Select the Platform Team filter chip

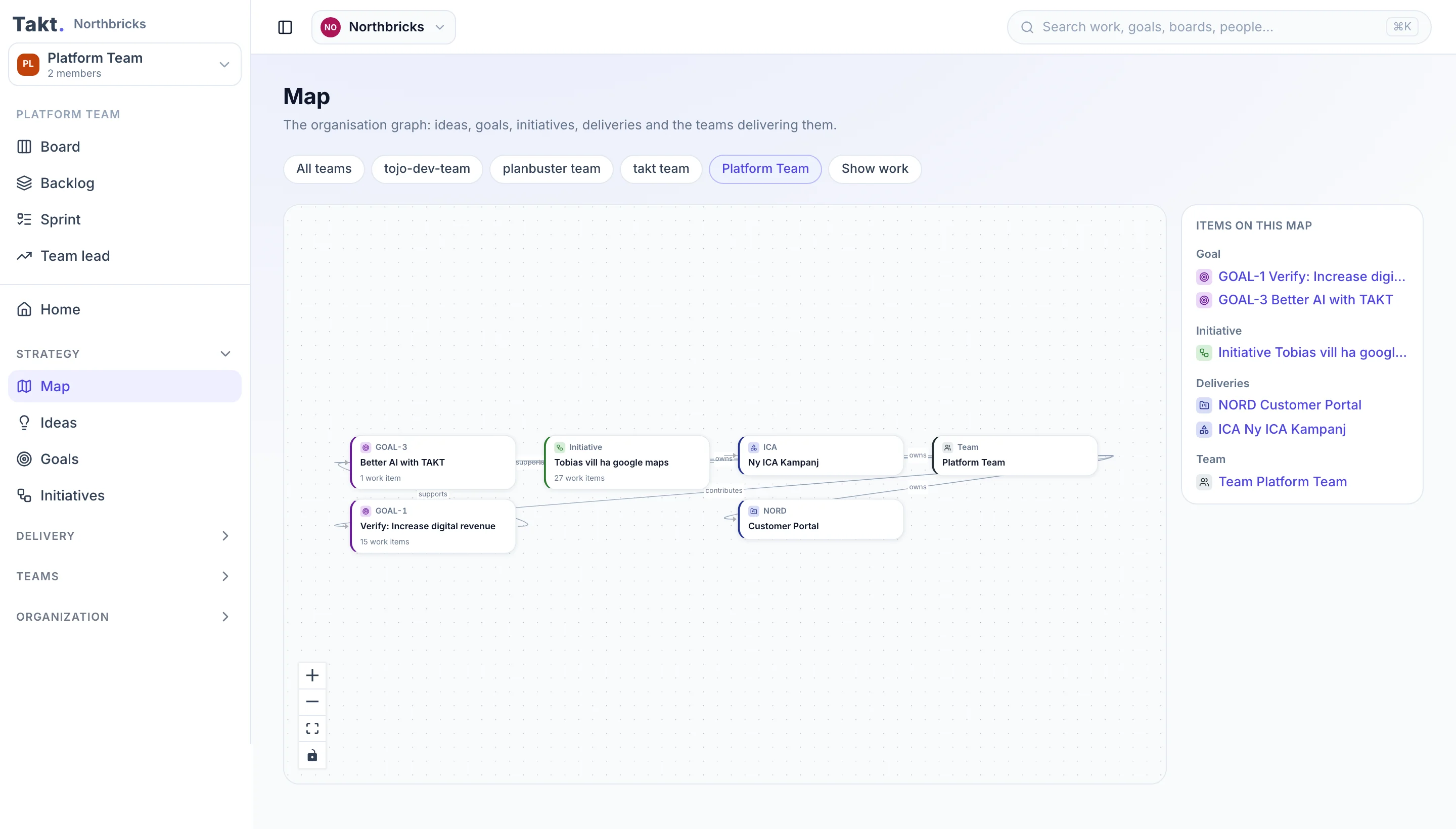[x=765, y=169]
